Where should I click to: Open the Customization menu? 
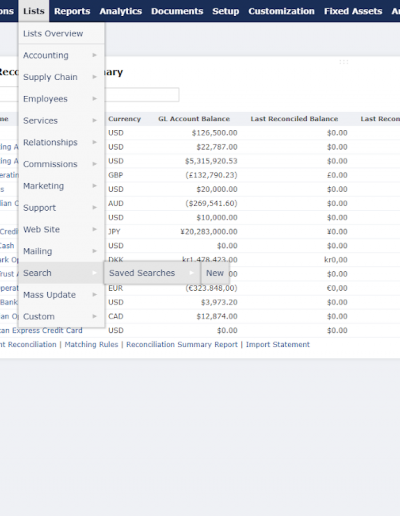[x=281, y=11]
